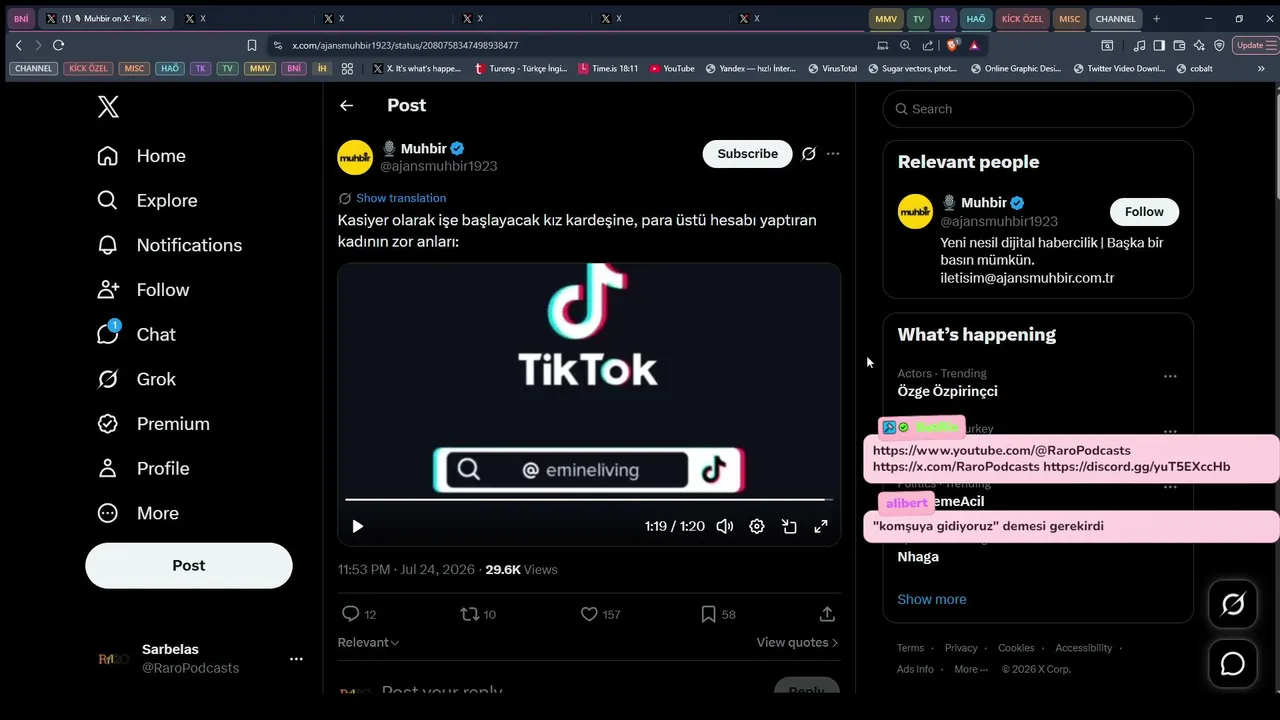Open video settings gear

tap(757, 527)
